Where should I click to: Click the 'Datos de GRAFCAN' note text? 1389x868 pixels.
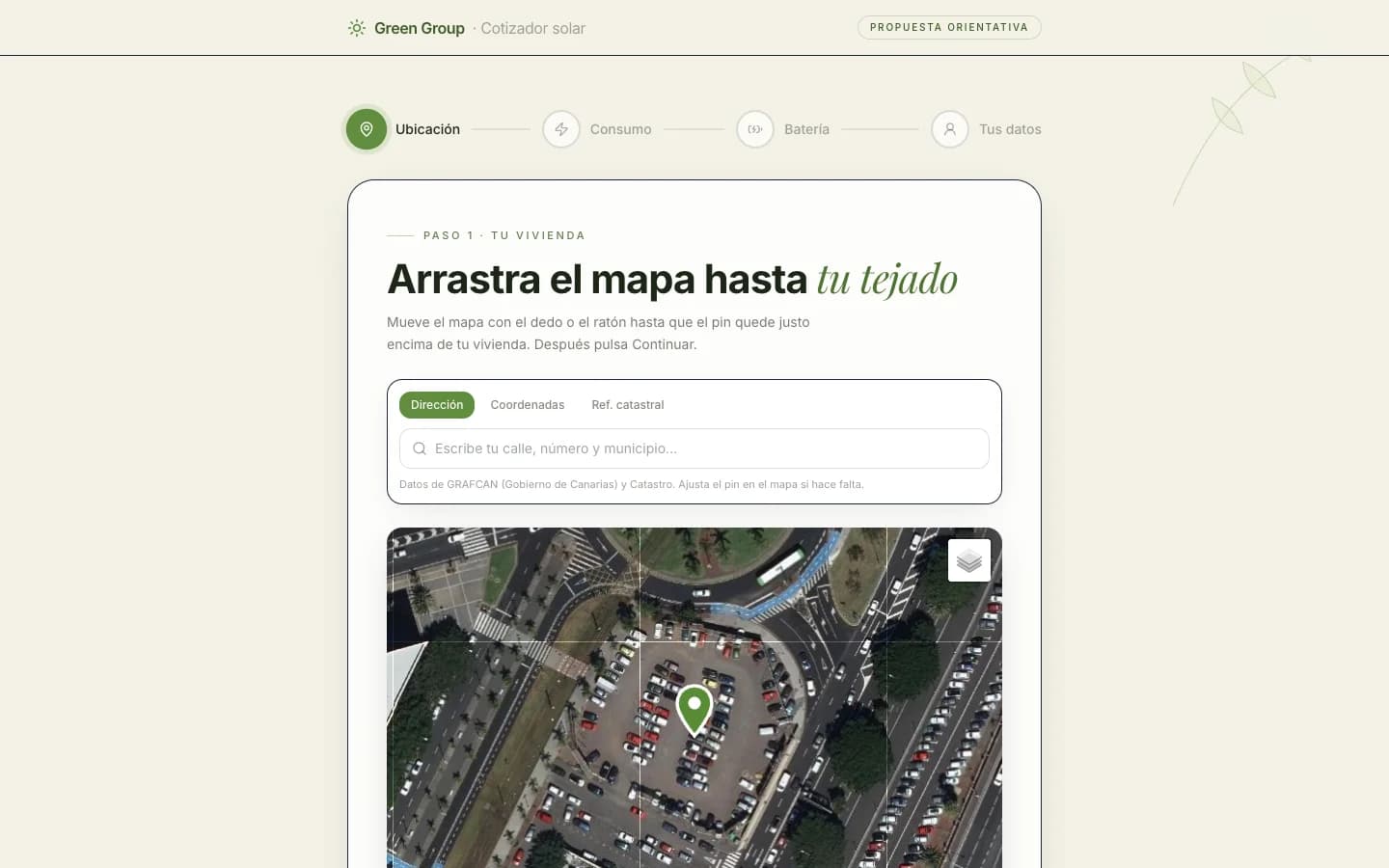(x=632, y=484)
